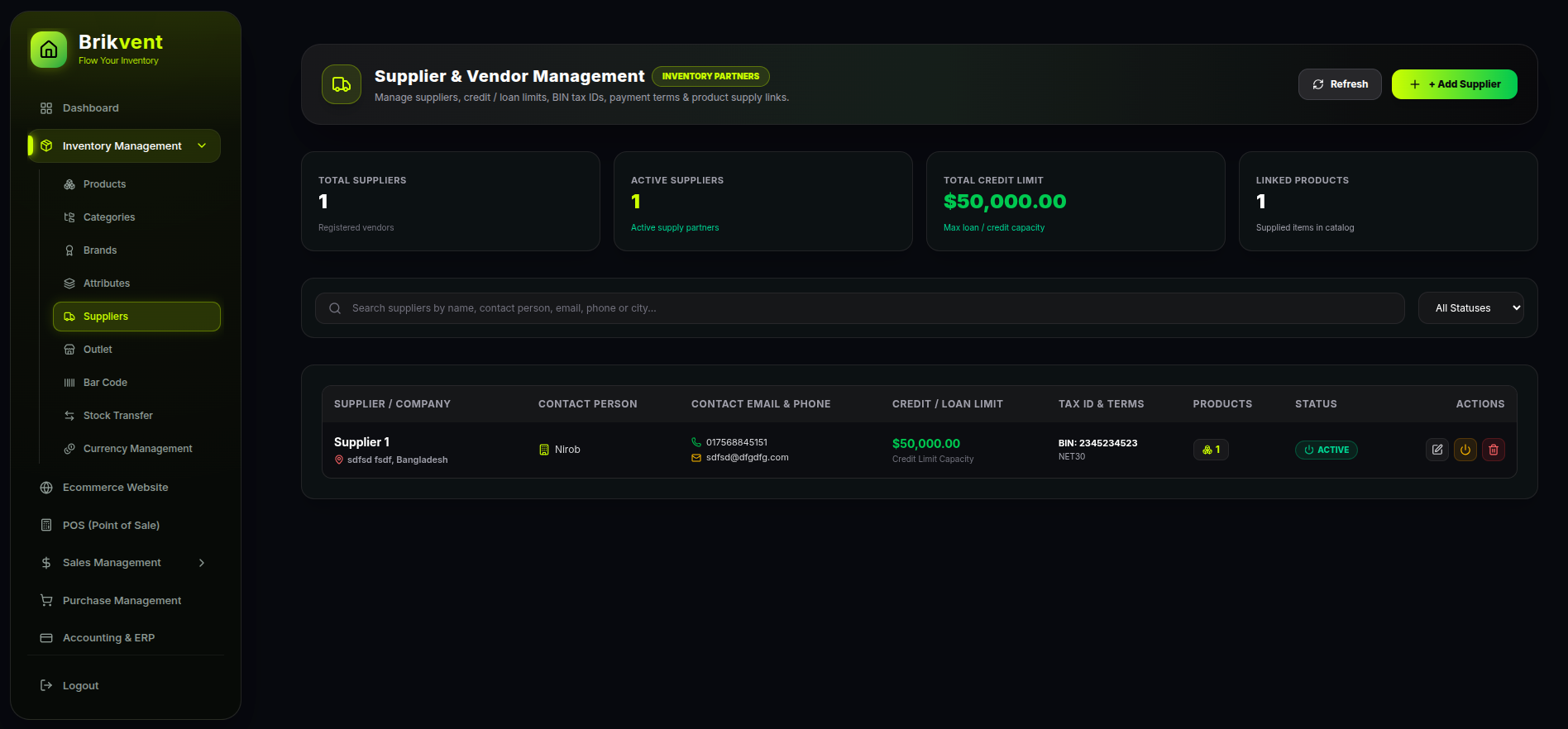Toggle Supplier 1 status with power icon
Image resolution: width=1568 pixels, height=729 pixels.
(1465, 450)
